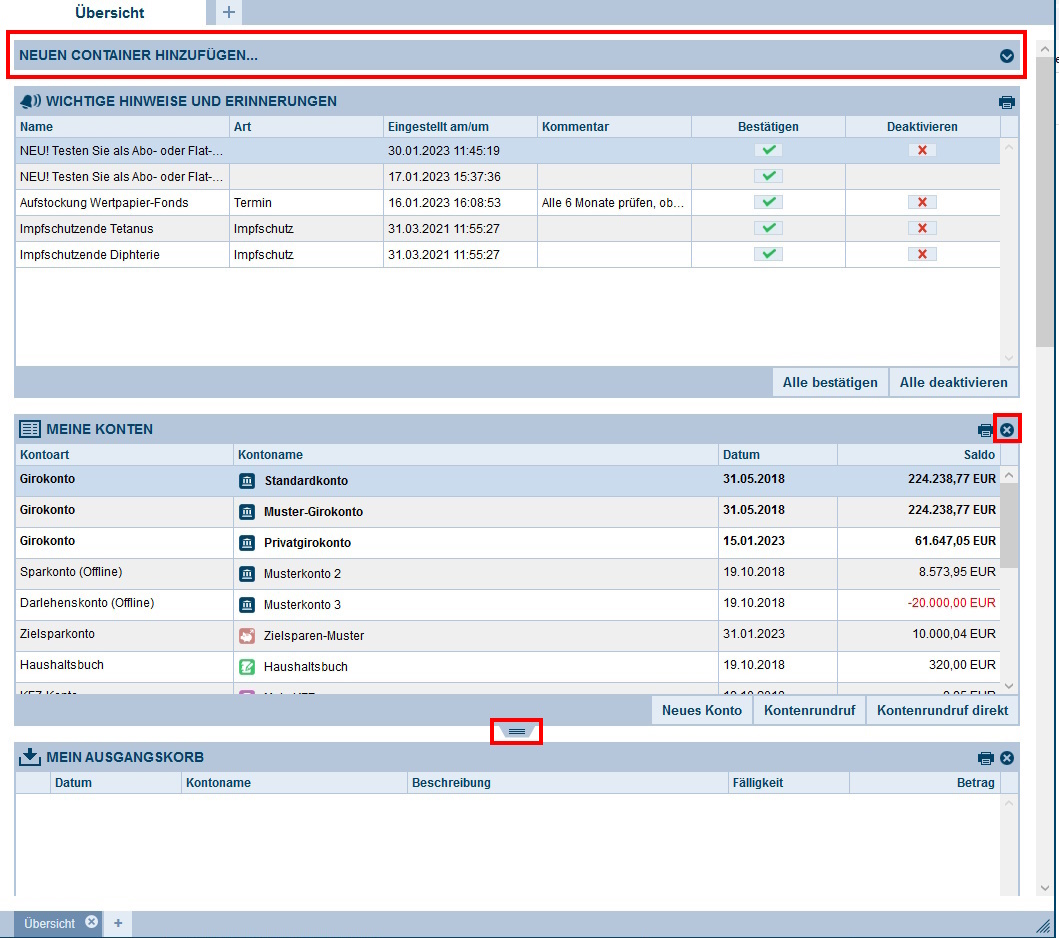This screenshot has height=938, width=1059.
Task: Launch Kontenrundruf direkt
Action: [942, 710]
